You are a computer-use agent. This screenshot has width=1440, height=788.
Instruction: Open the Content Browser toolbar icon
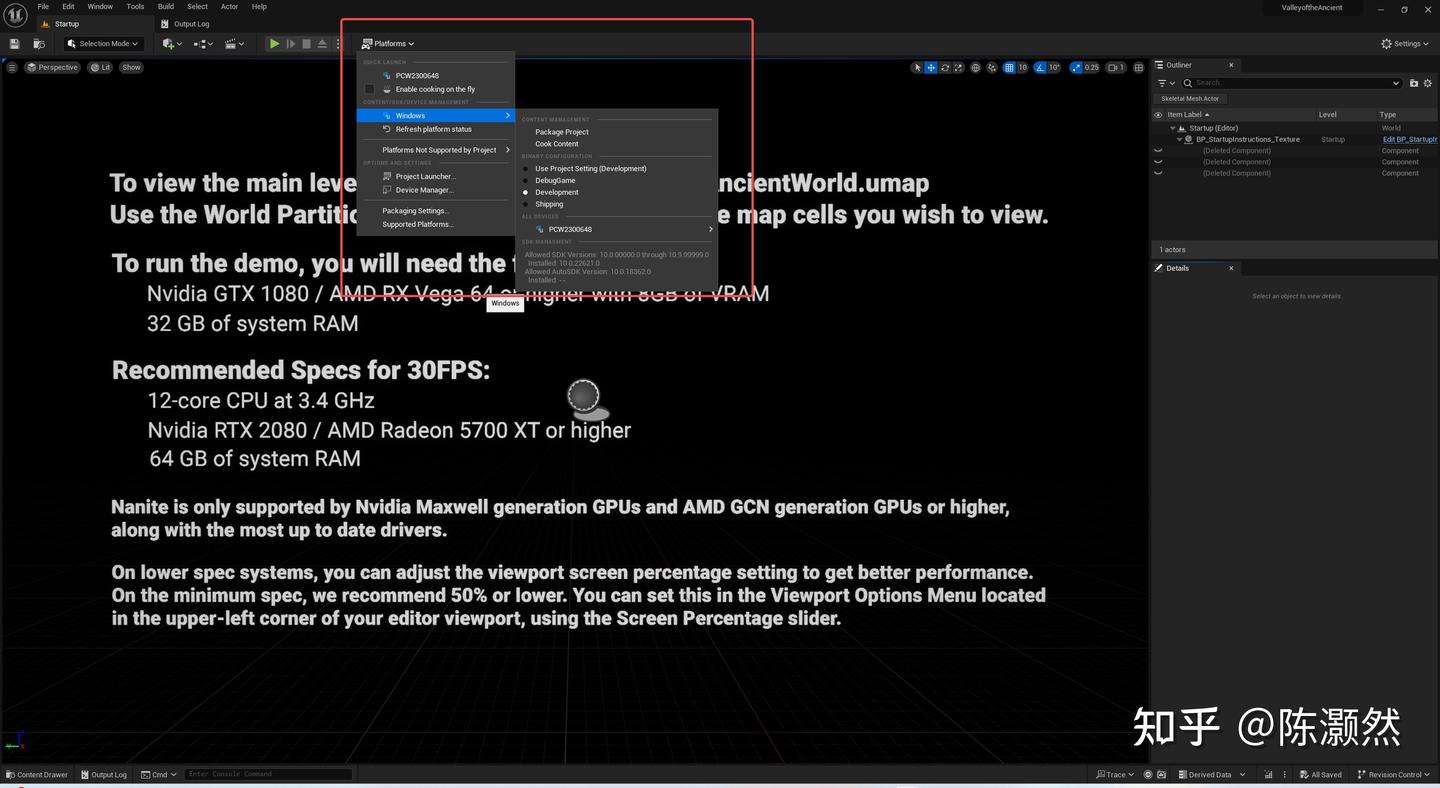(x=39, y=44)
